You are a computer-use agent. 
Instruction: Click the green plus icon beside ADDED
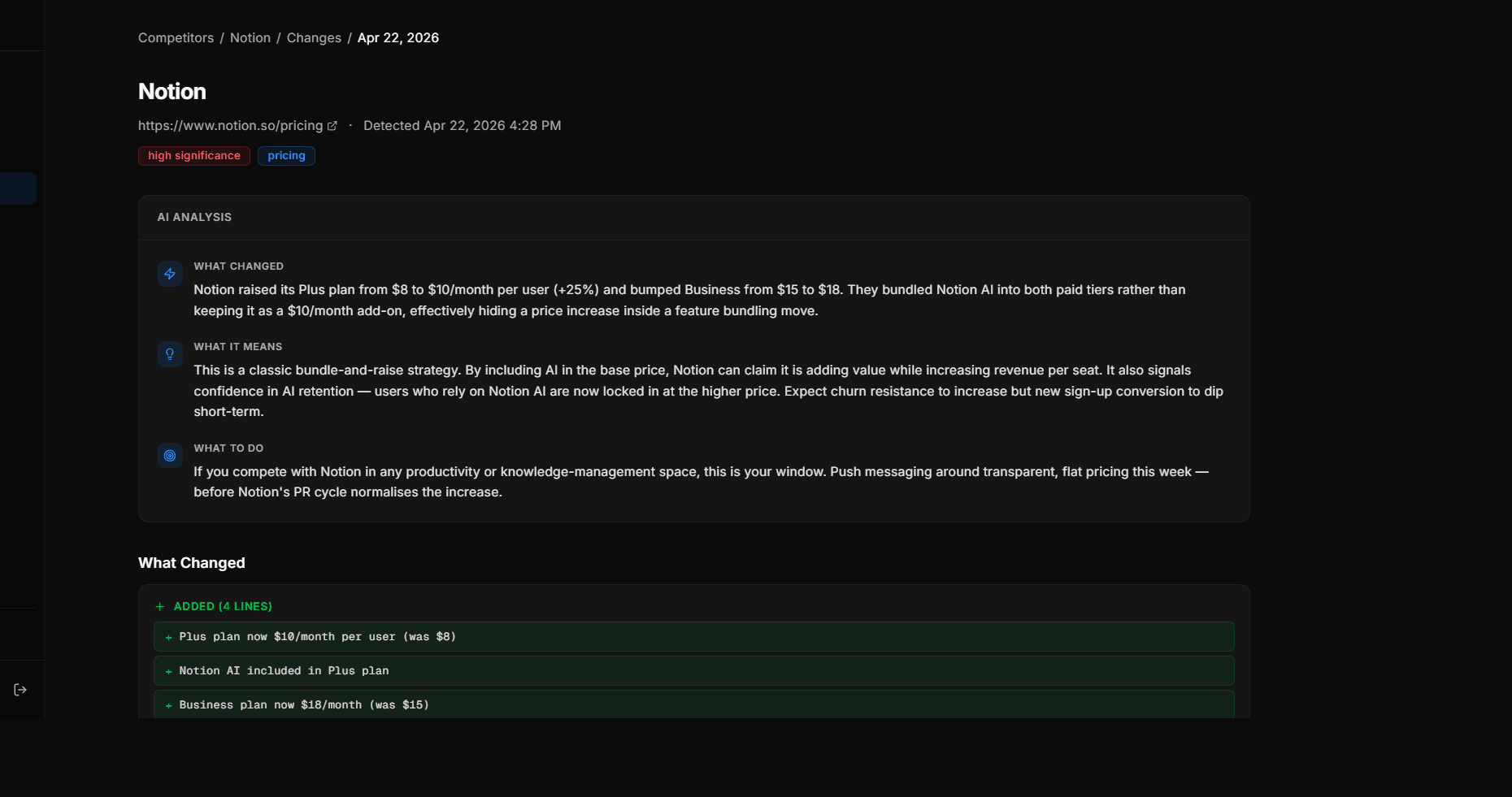pos(160,607)
